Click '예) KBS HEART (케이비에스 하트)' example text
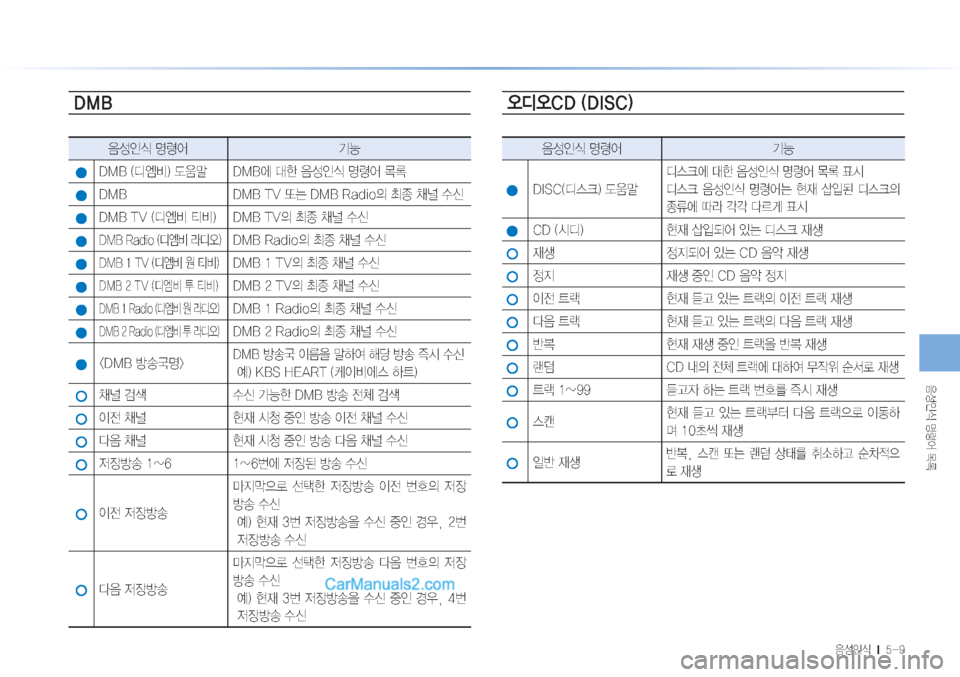The height and width of the screenshot is (677, 960). 328,372
